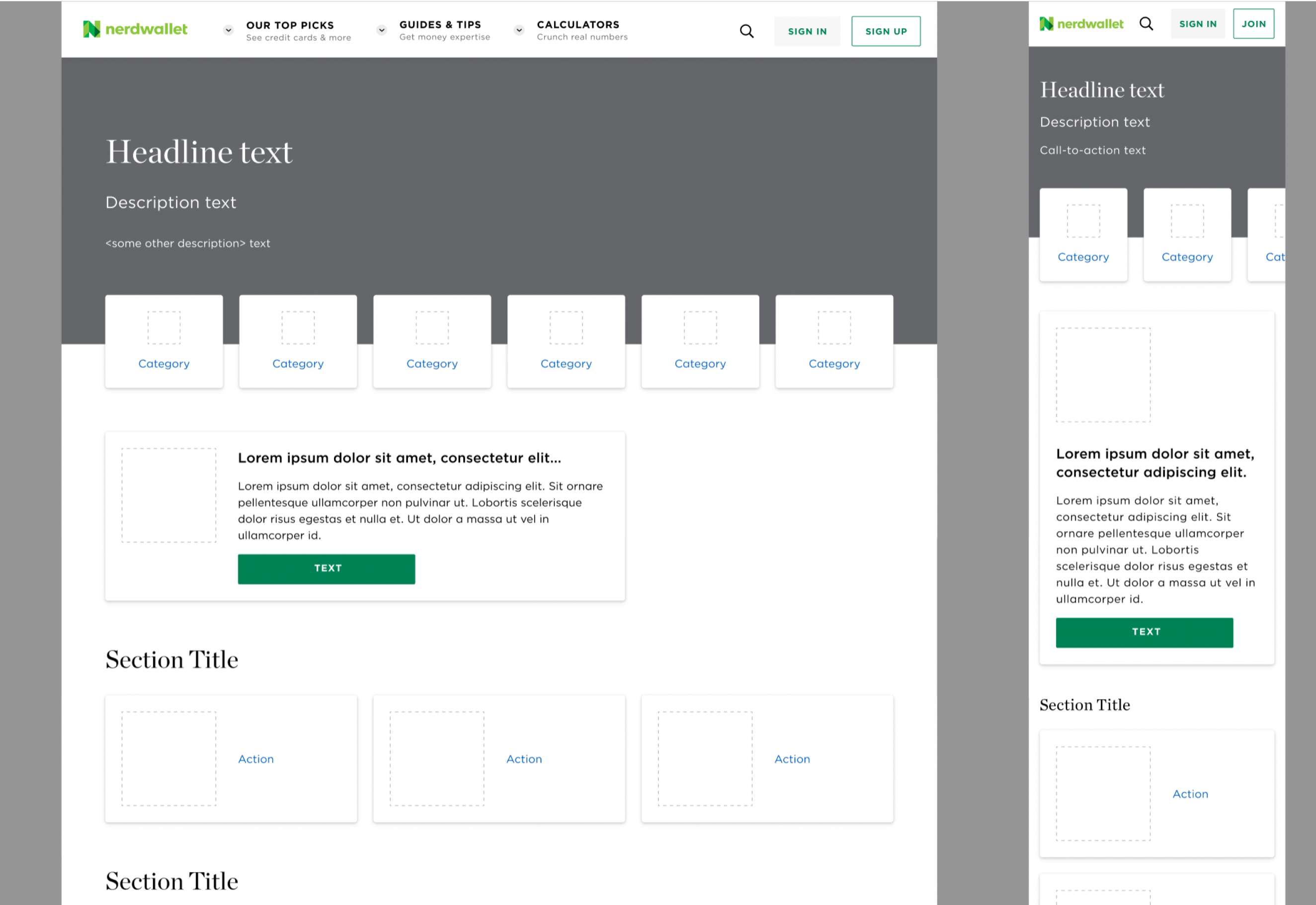Viewport: 1316px width, 905px height.
Task: Click the desktop Sign In button
Action: pos(807,31)
